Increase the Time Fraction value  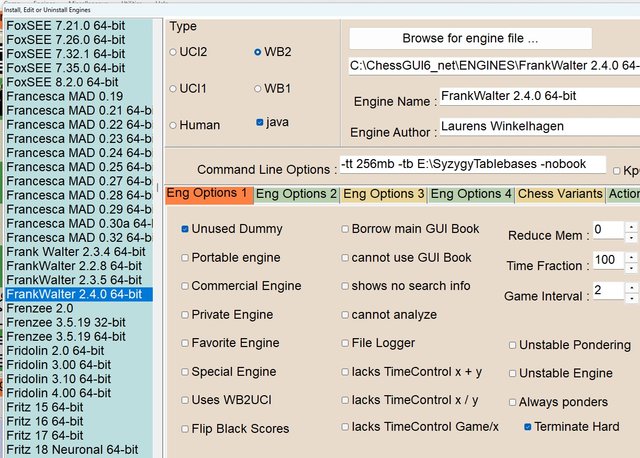[x=631, y=258]
